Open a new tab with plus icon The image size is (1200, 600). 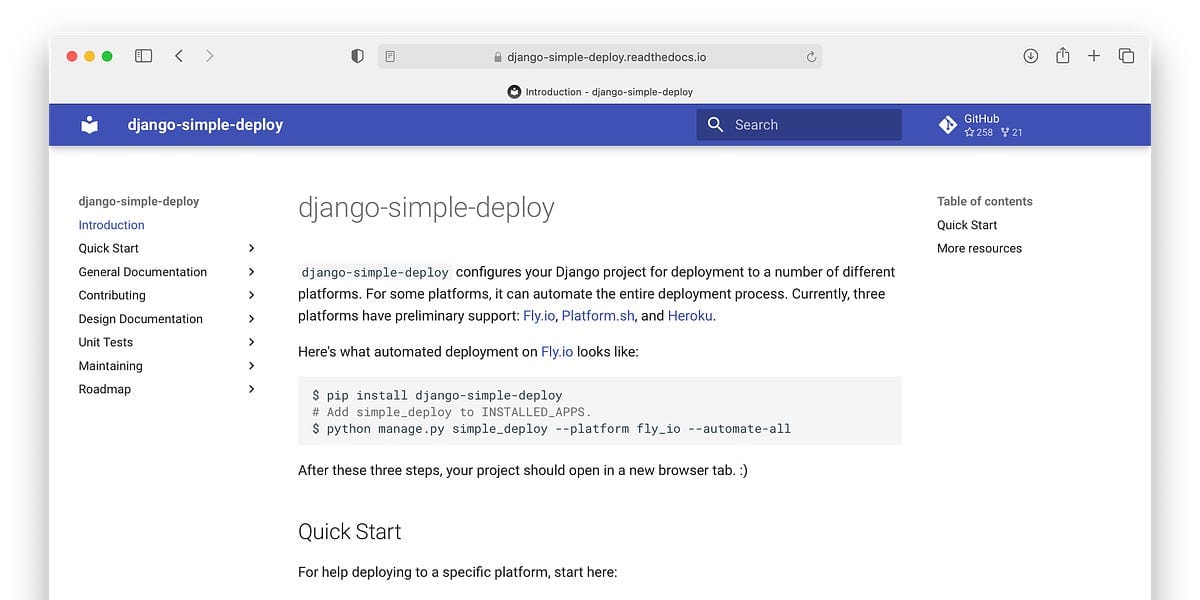point(1094,56)
